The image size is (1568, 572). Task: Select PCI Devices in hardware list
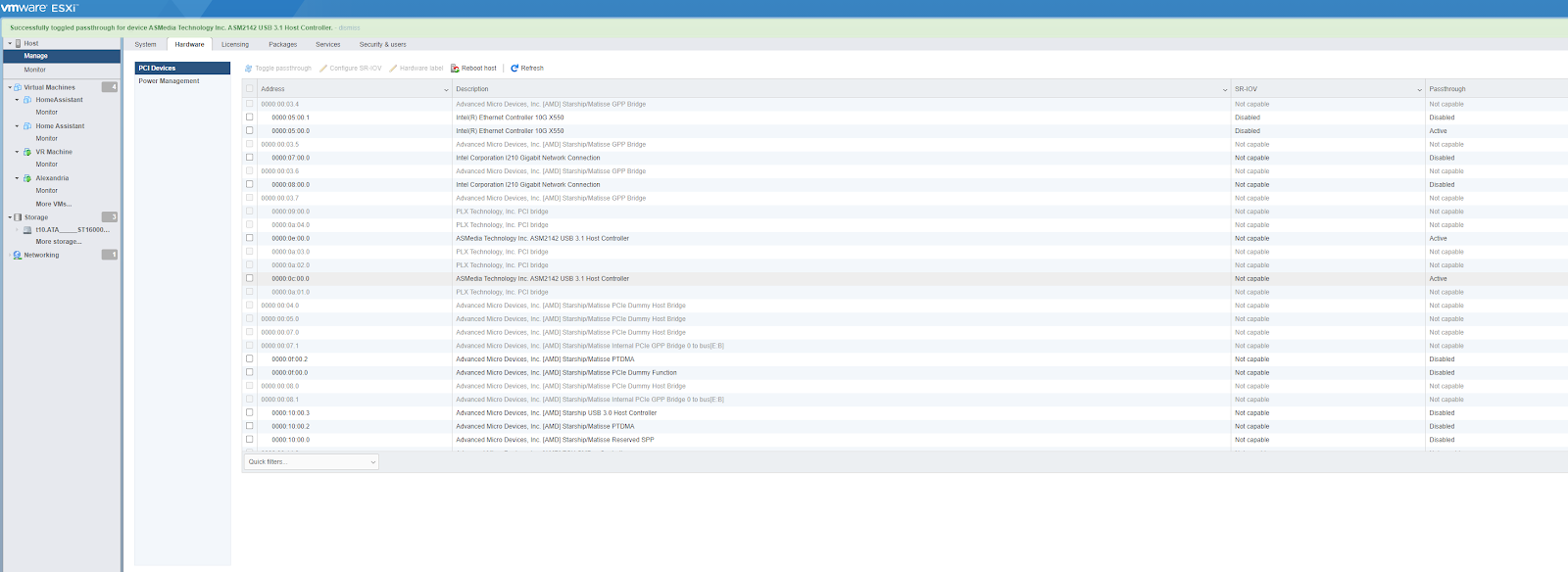tap(182, 69)
